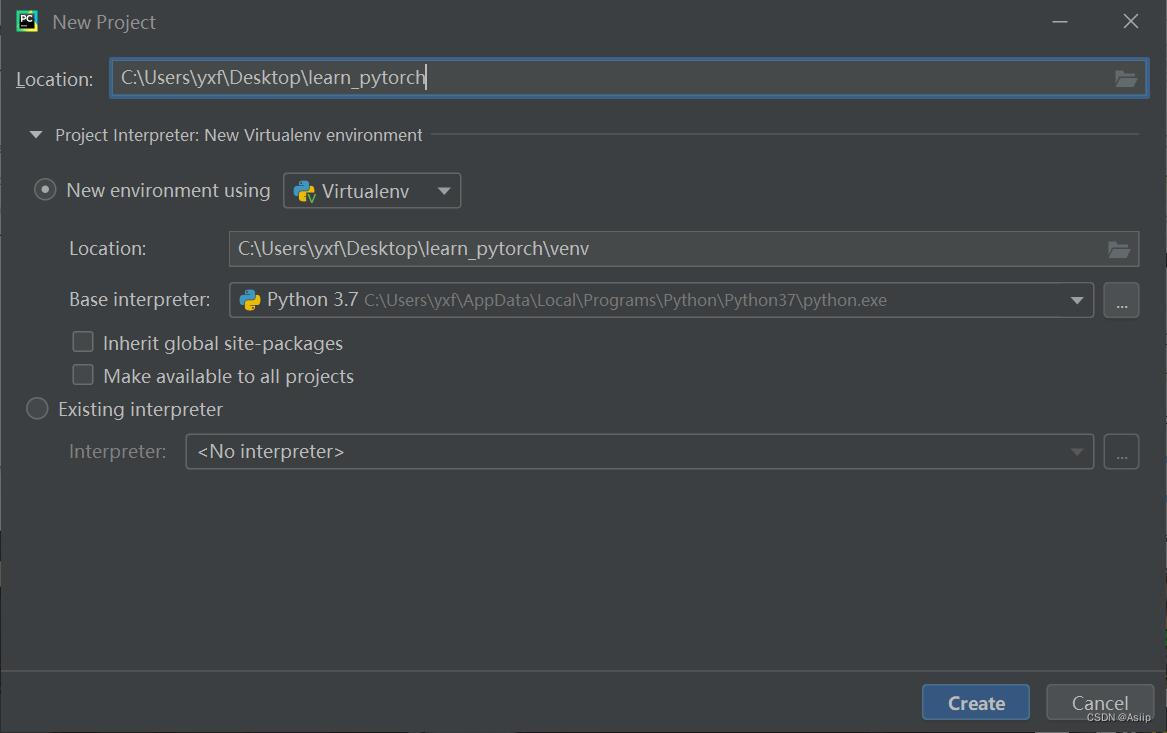Browse folder for virtualenv Location field
The image size is (1167, 733).
click(x=1119, y=249)
